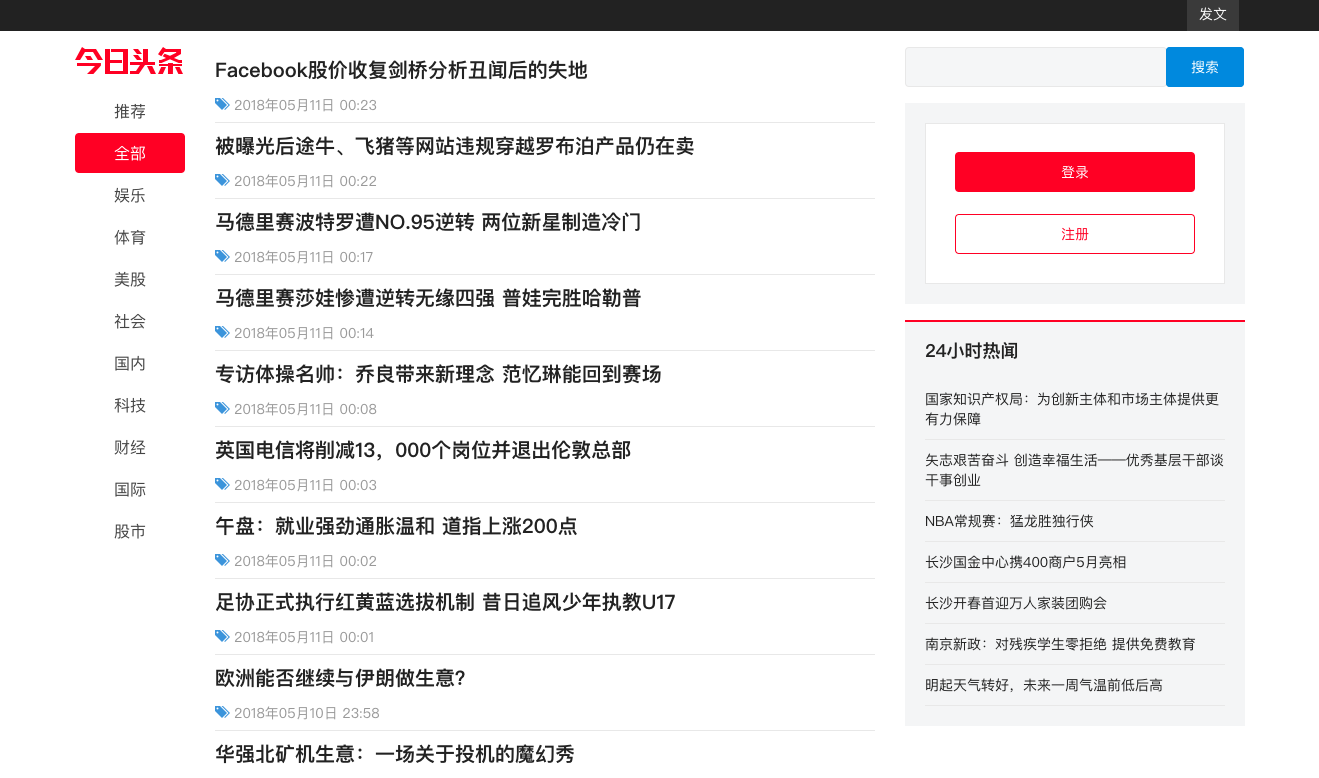Click timestamp 2018年05月11日 00:02

pos(305,561)
